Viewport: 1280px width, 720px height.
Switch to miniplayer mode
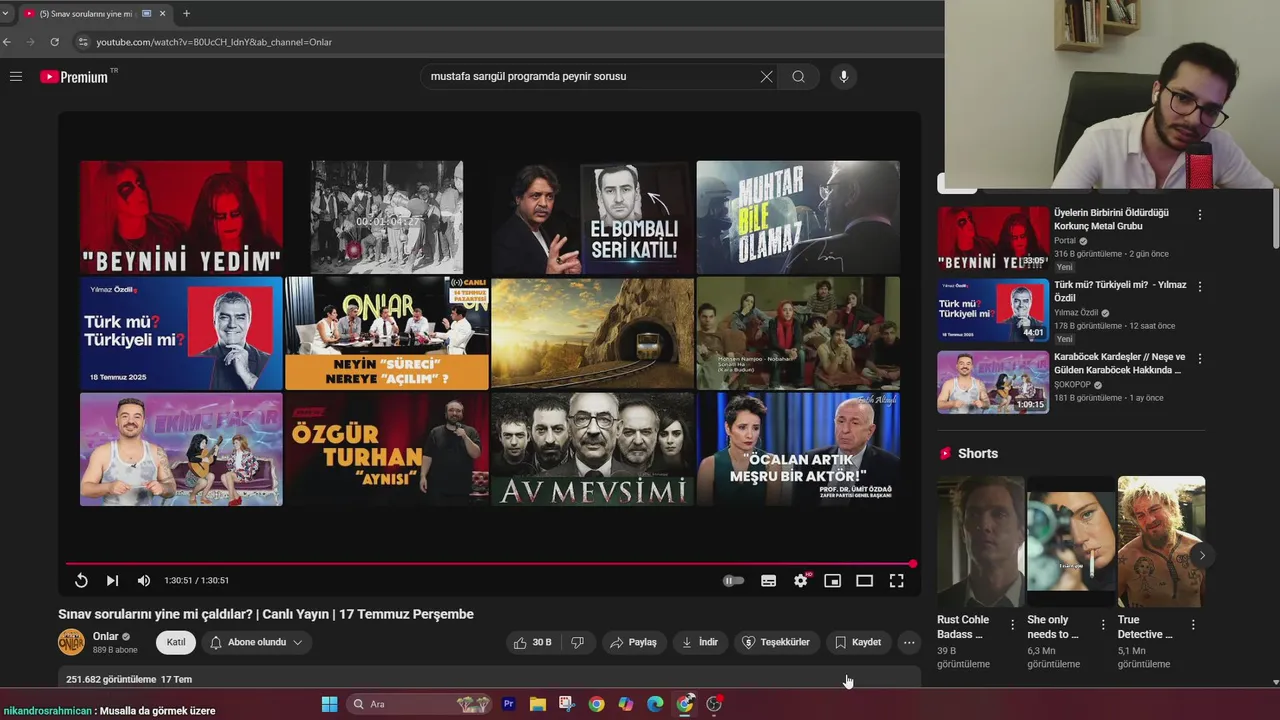[832, 581]
